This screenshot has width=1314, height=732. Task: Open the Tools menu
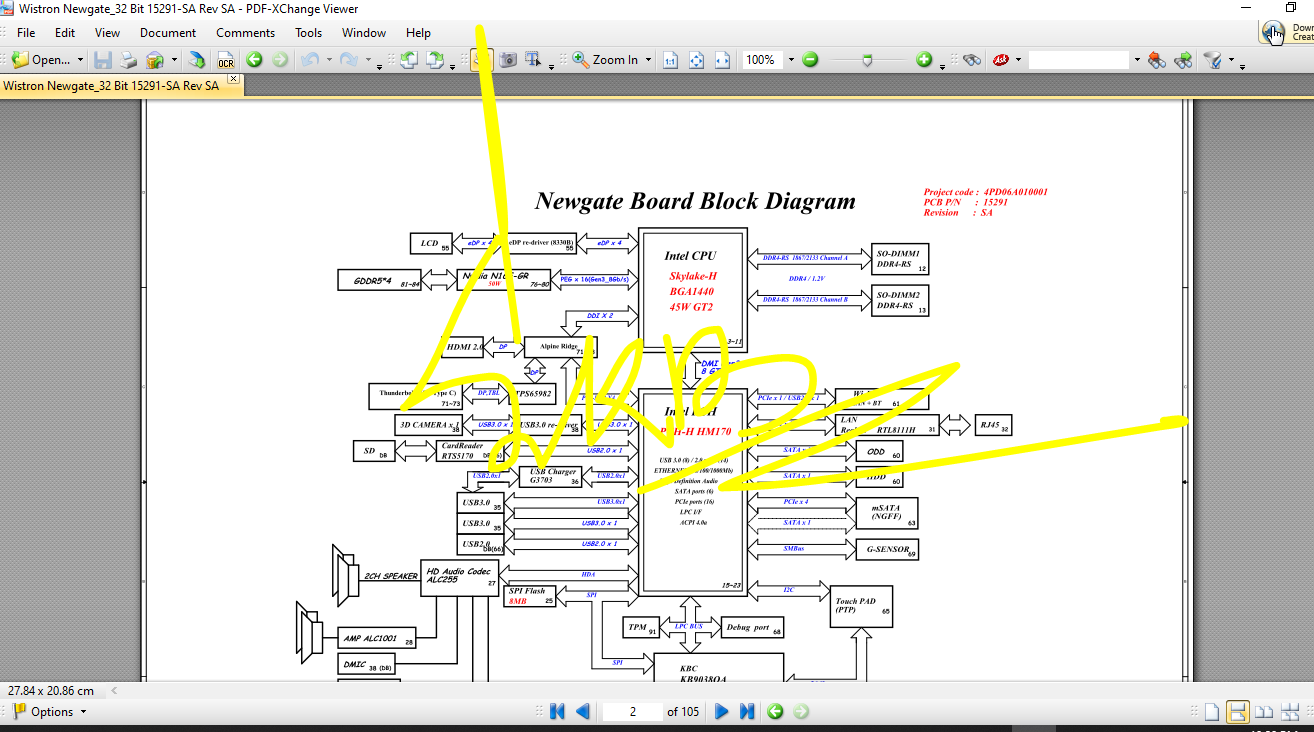click(309, 33)
